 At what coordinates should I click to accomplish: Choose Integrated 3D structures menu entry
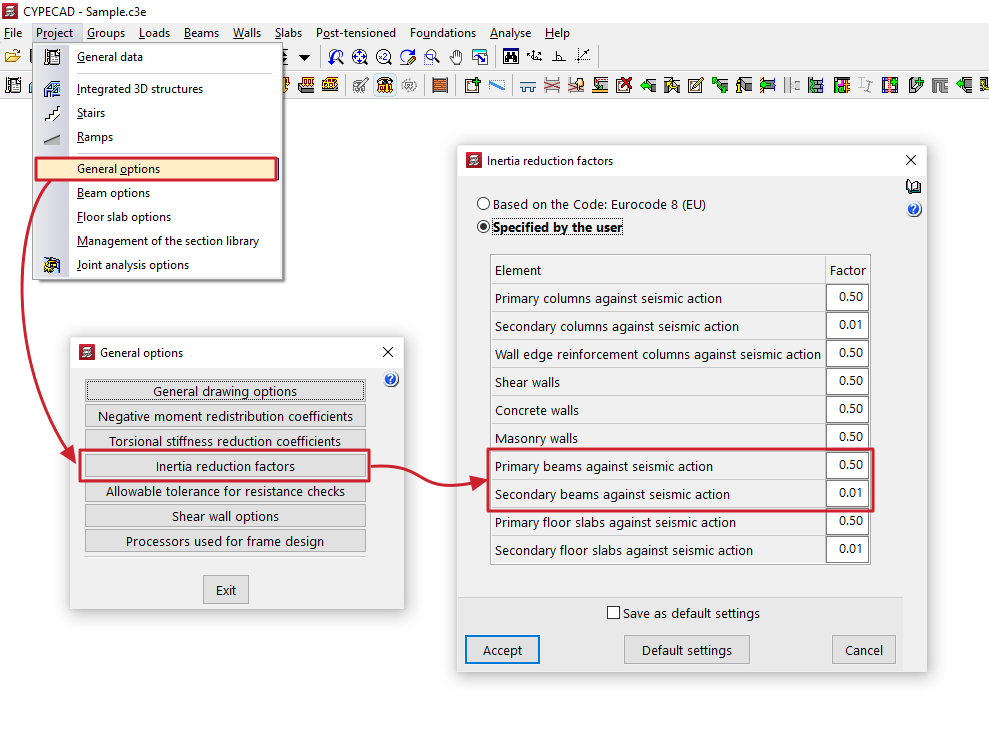coord(156,89)
